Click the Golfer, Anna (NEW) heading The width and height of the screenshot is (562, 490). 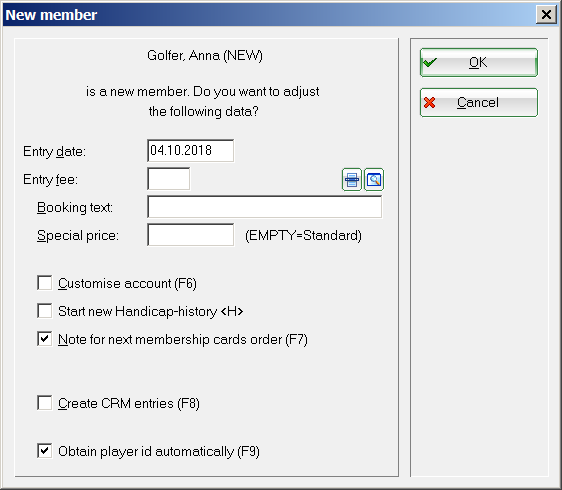205,56
